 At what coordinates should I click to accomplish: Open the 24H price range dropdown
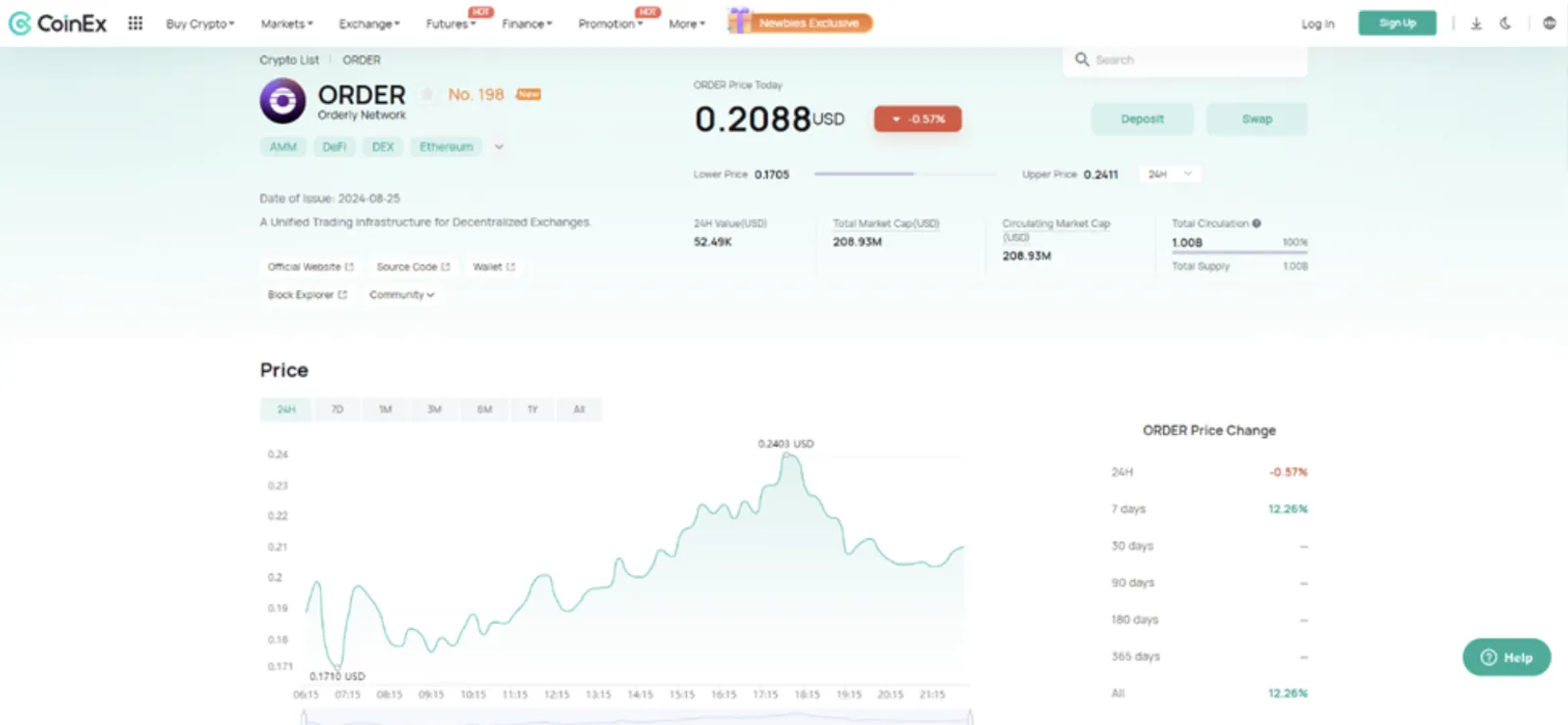pos(1170,174)
